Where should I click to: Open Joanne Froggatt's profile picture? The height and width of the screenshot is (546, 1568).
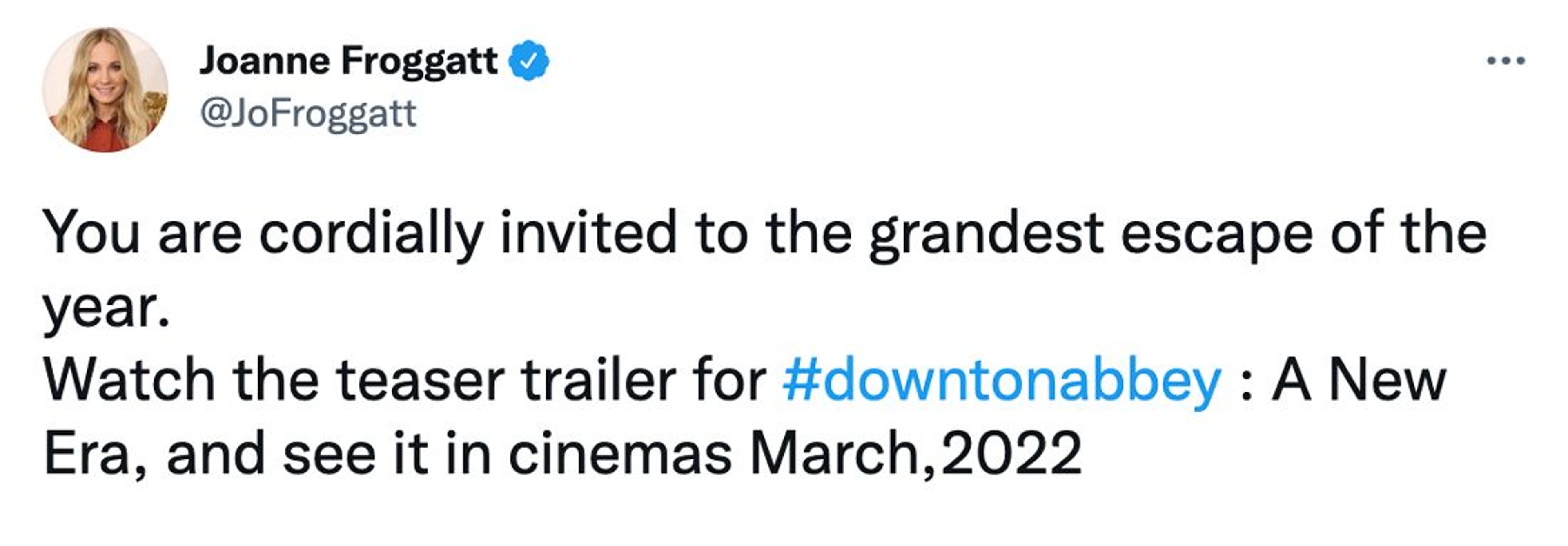[x=105, y=89]
